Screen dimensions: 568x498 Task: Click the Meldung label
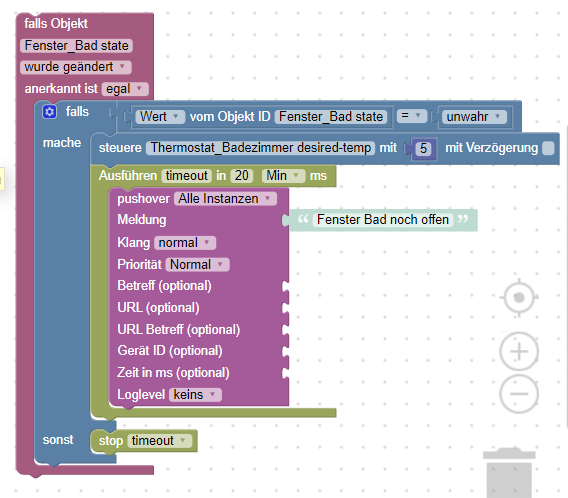pyautogui.click(x=142, y=219)
